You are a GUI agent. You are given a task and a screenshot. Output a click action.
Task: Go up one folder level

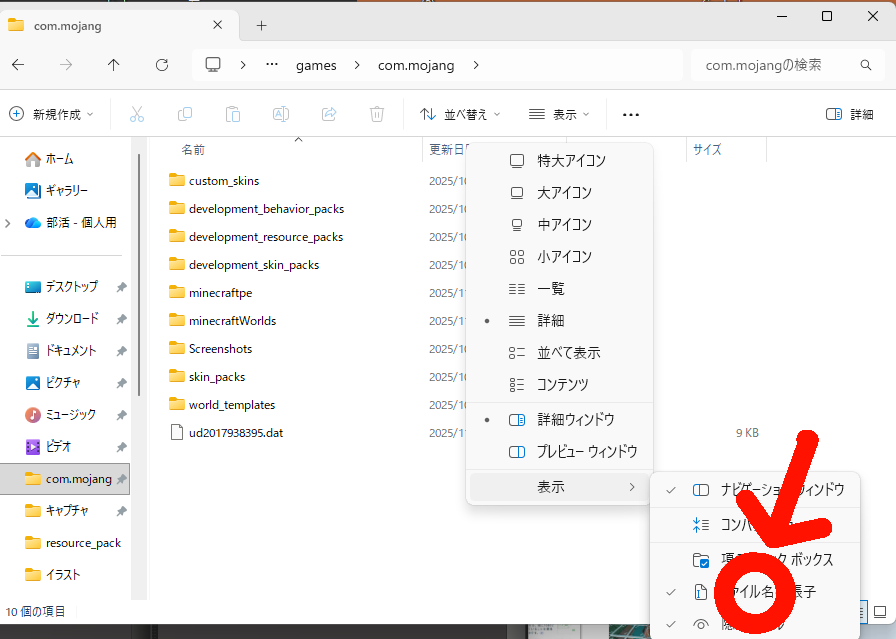point(113,65)
